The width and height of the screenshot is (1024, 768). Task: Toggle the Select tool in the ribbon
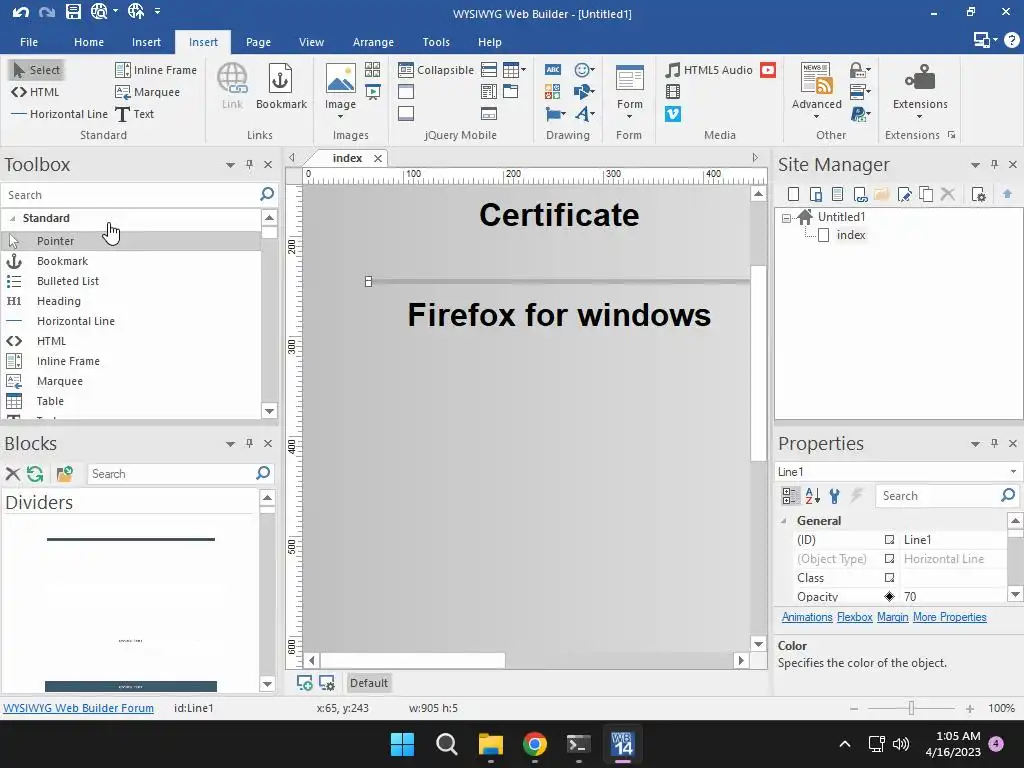tap(37, 70)
